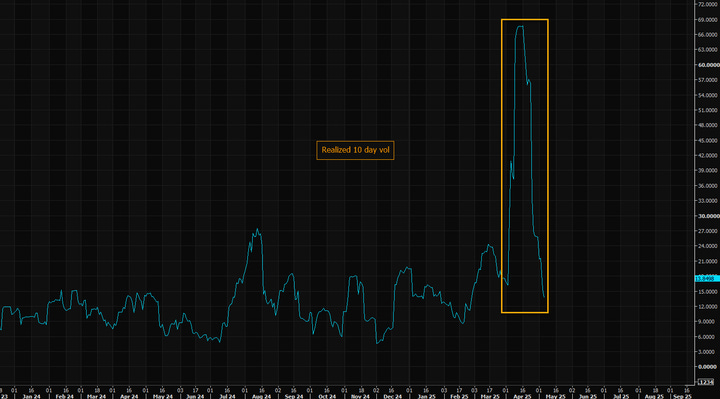Click the 24.0000 y-axis label
This screenshot has height=399, width=720.
tap(708, 246)
